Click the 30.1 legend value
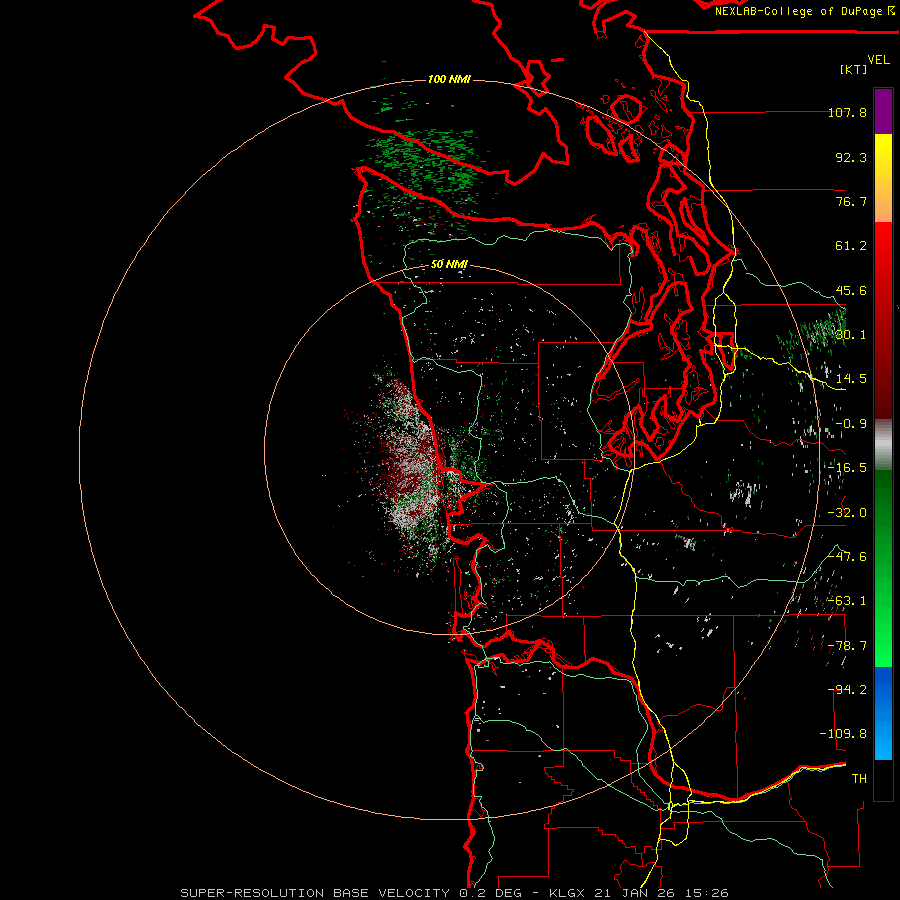Screen dimensions: 900x900 pos(851,335)
